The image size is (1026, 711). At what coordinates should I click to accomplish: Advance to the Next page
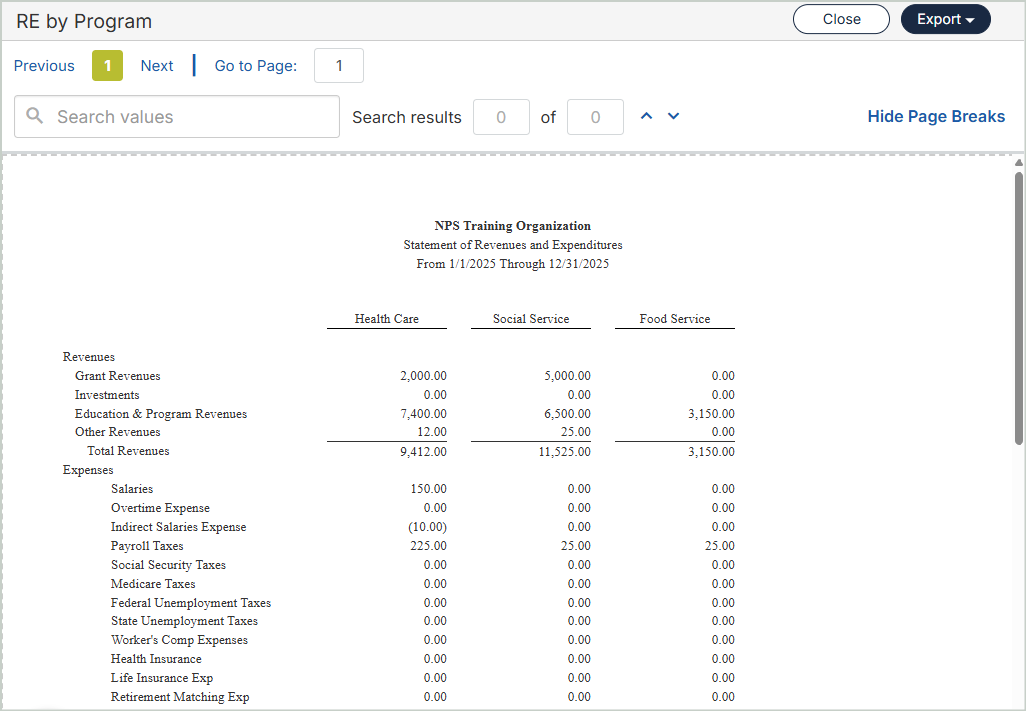click(157, 66)
